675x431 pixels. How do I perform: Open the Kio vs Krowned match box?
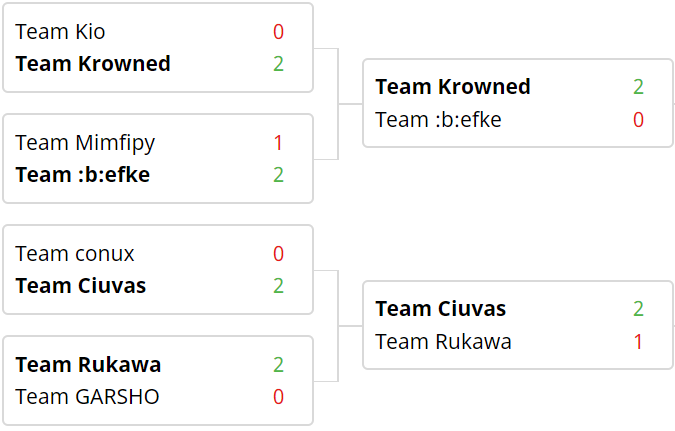[x=158, y=48]
